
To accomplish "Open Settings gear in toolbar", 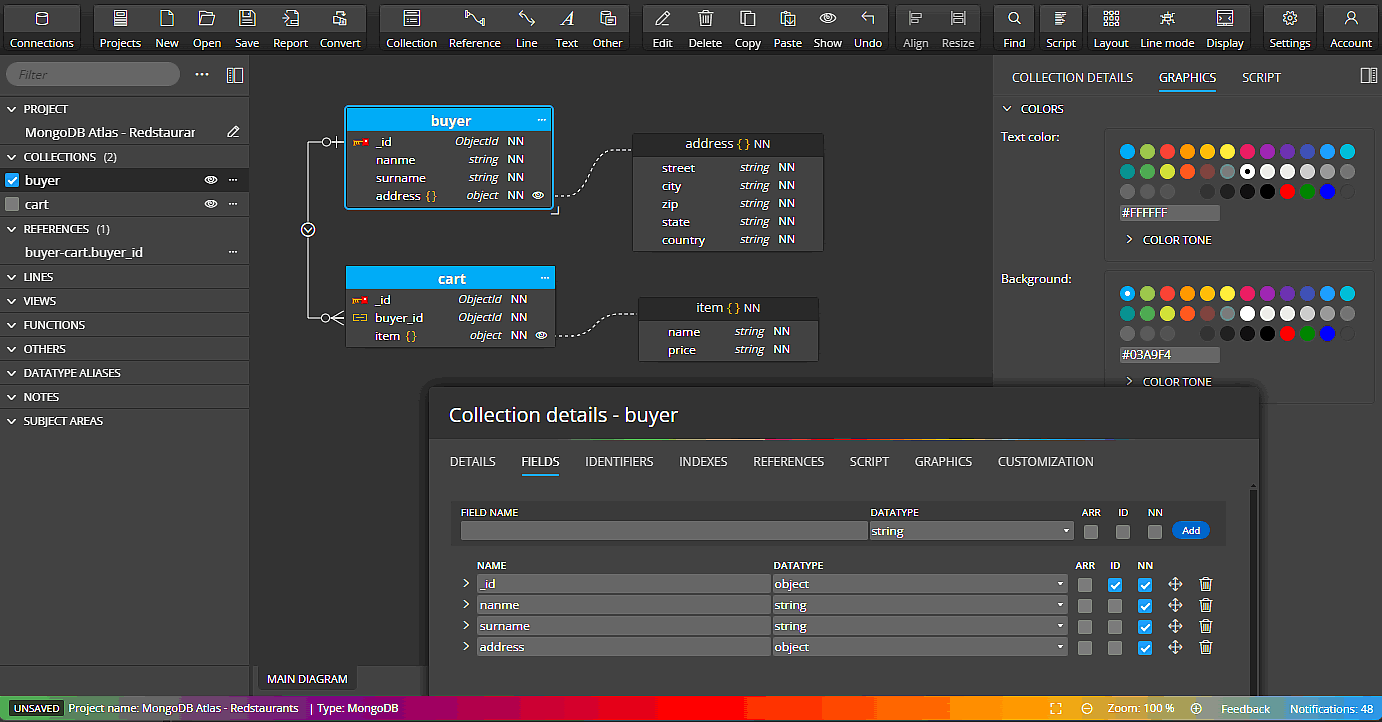I will pyautogui.click(x=1290, y=28).
